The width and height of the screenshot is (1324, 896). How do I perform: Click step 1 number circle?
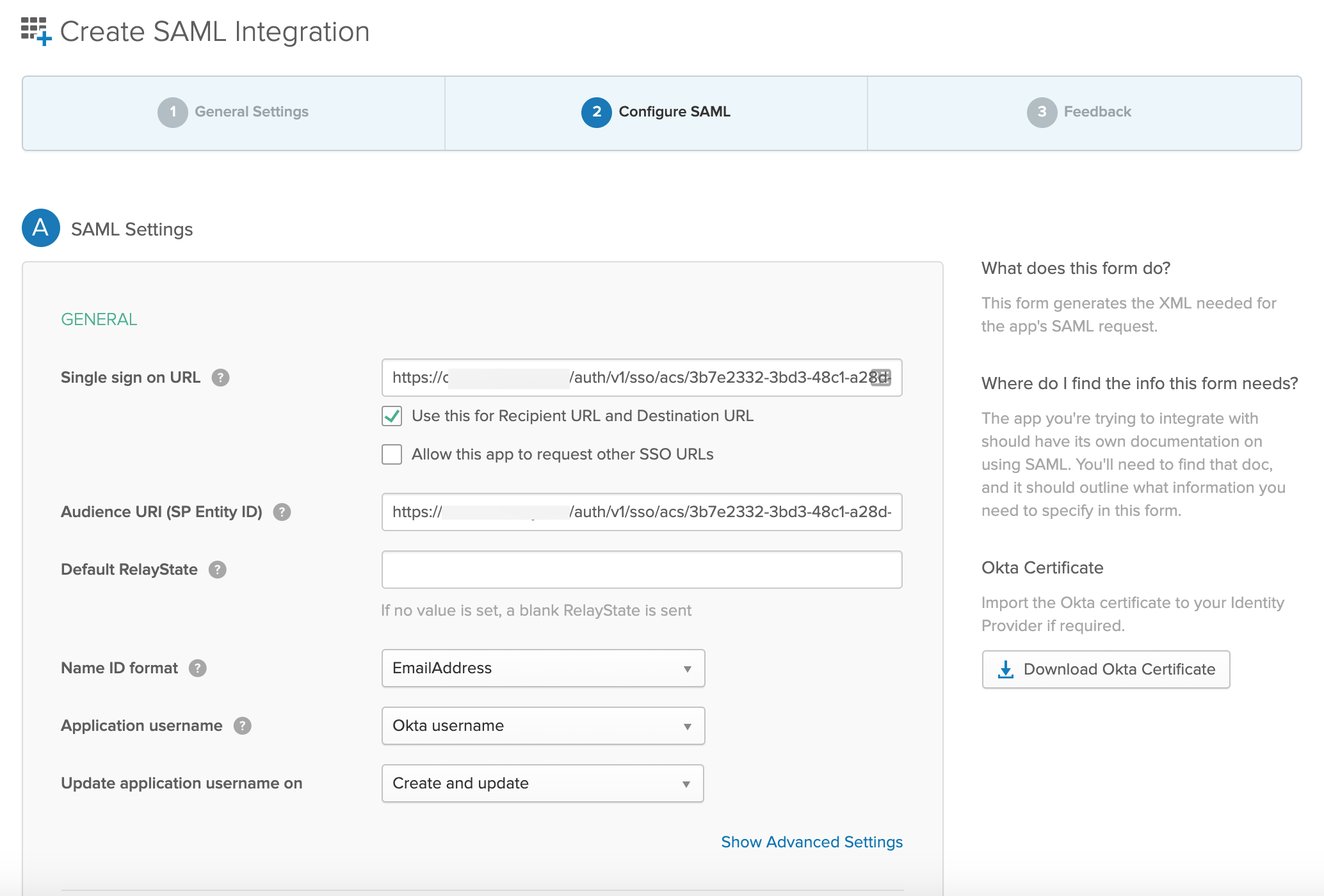pos(173,112)
